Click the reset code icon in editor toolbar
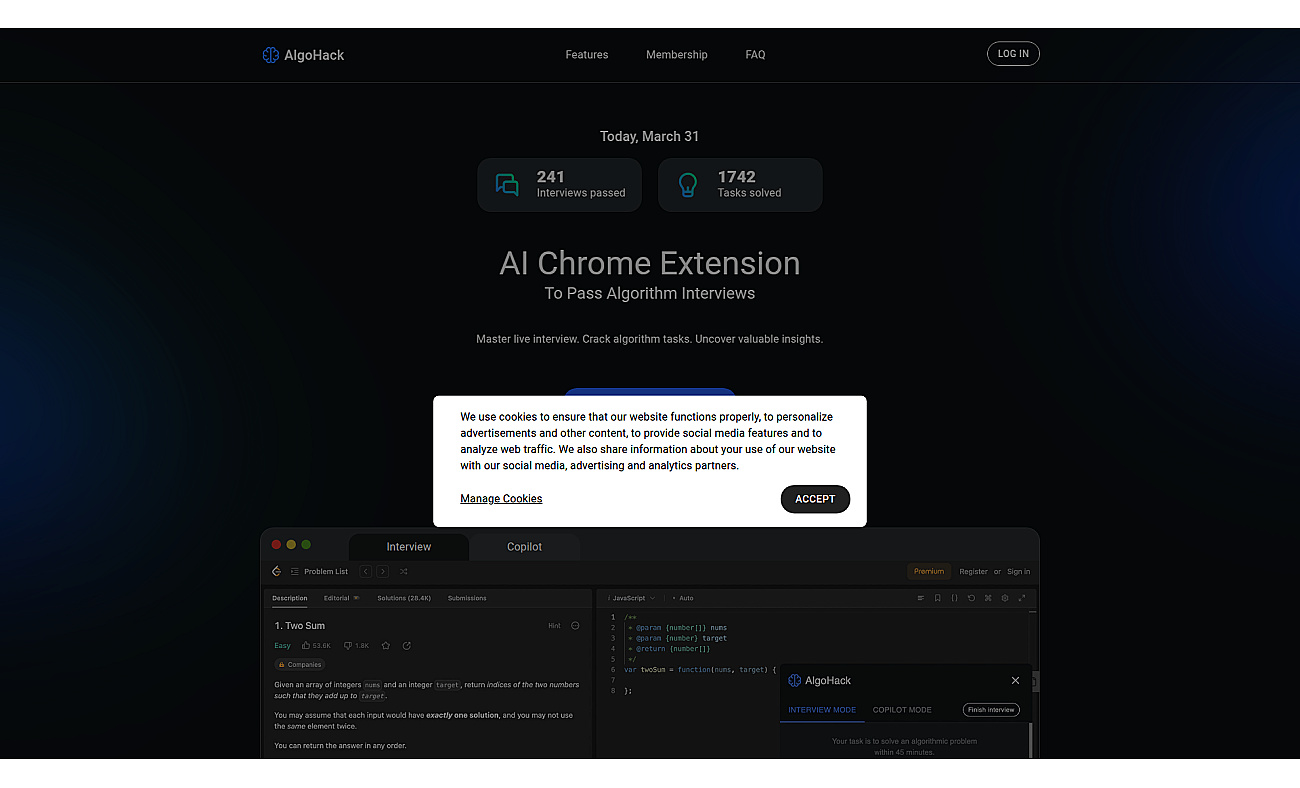This screenshot has height=788, width=1300. click(x=971, y=598)
